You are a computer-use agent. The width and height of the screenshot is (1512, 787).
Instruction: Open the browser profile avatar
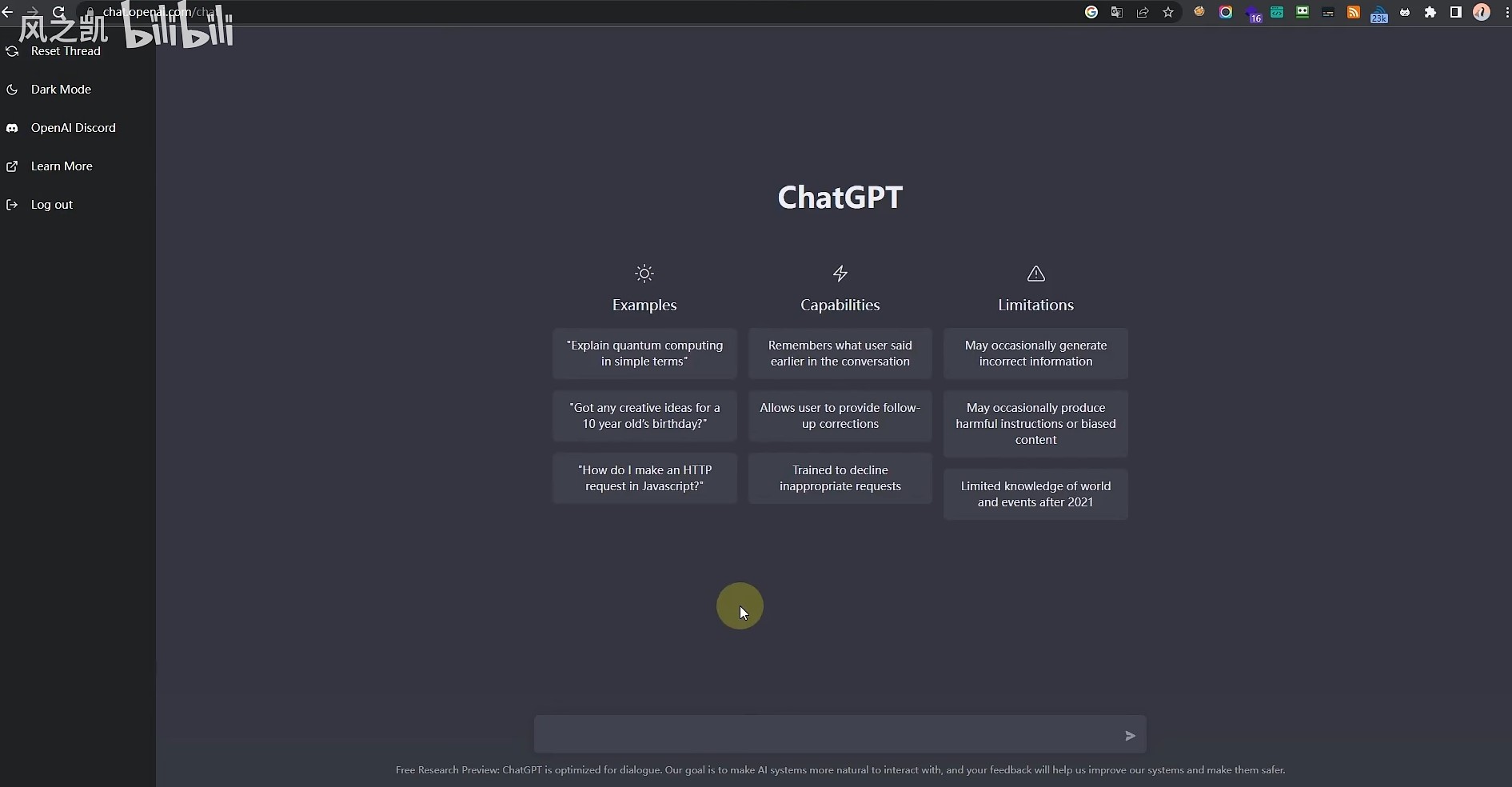[x=1482, y=12]
